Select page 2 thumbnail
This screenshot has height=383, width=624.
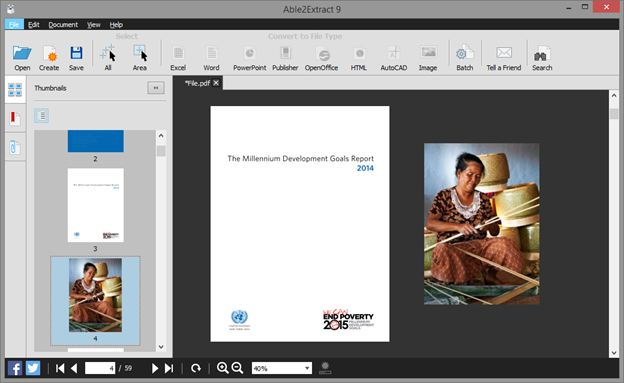coord(96,141)
